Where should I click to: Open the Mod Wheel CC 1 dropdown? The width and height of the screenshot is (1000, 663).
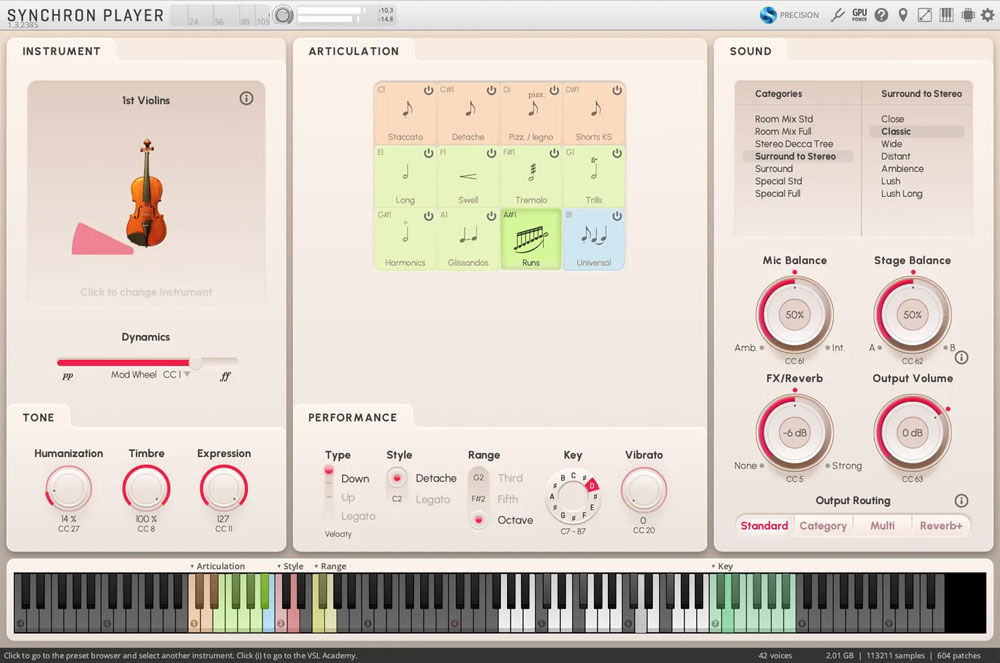click(176, 375)
